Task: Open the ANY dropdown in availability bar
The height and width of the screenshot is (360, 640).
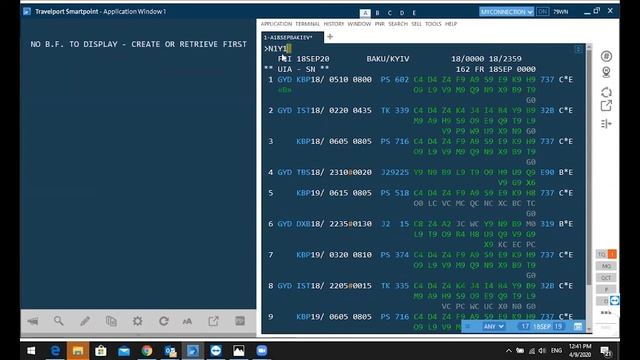Action: pos(493,327)
